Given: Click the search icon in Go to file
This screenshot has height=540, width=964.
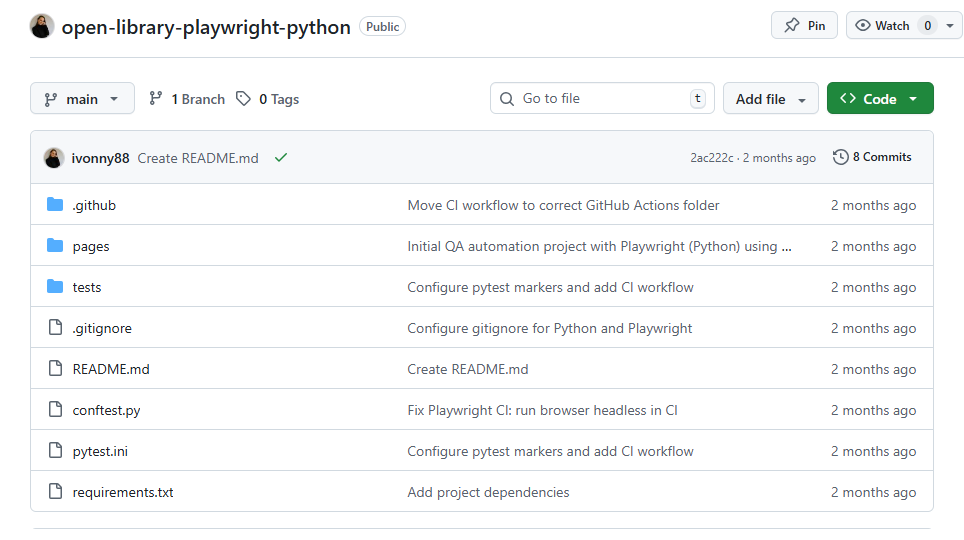Looking at the screenshot, I should pos(507,99).
